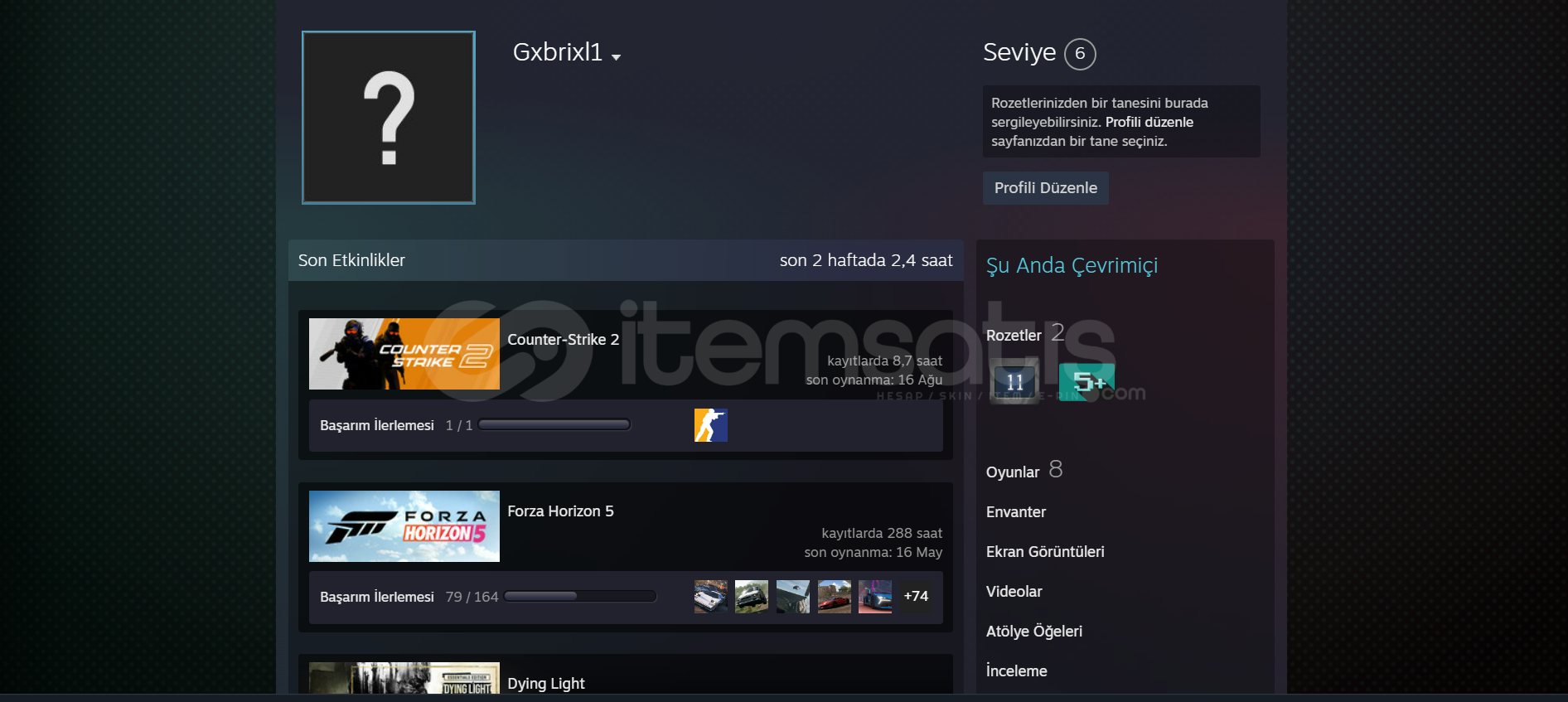
Task: Click third Forza achievement icon
Action: [793, 597]
